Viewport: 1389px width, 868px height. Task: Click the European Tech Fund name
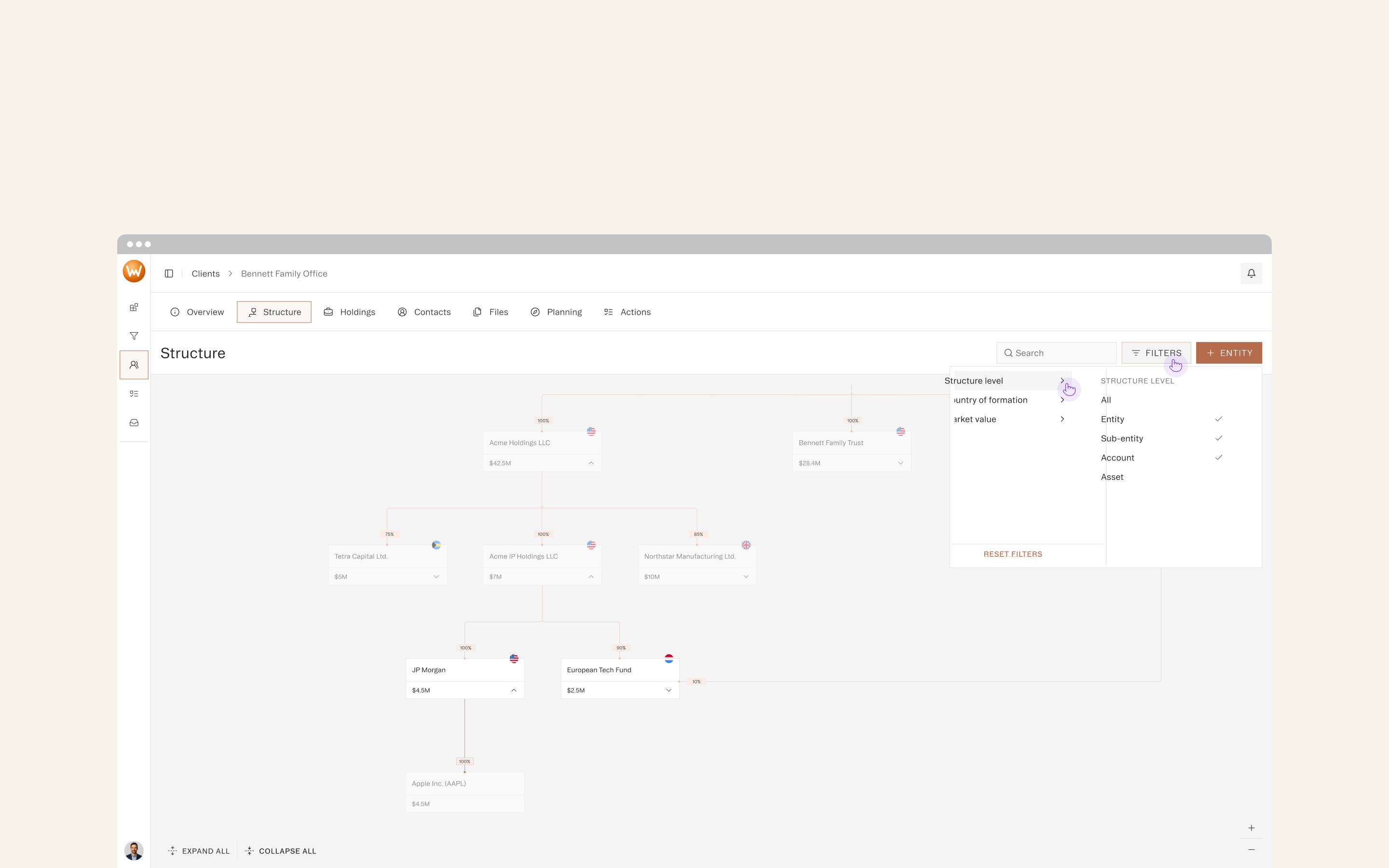pos(599,670)
